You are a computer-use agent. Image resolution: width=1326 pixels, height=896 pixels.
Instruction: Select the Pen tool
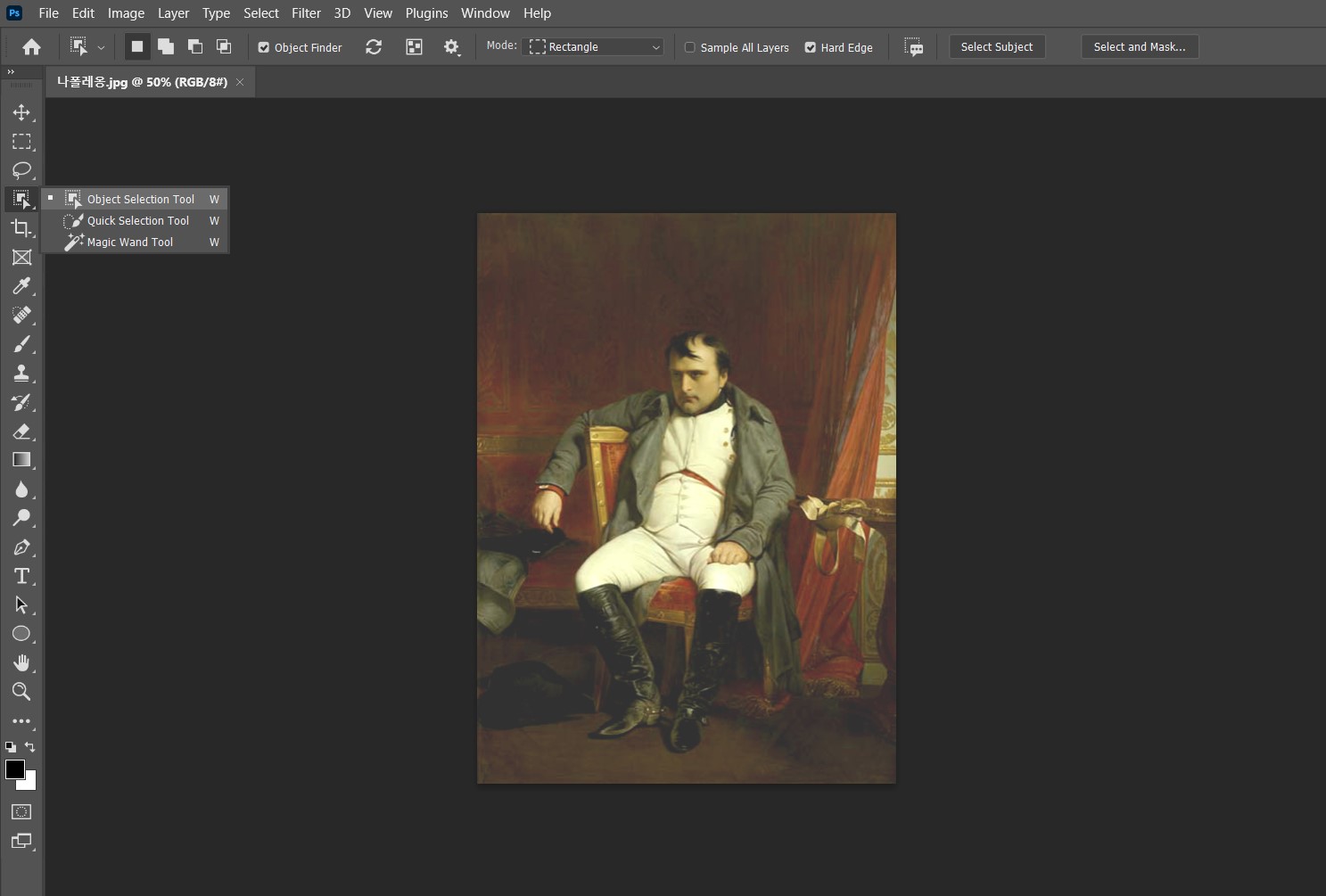[x=21, y=547]
